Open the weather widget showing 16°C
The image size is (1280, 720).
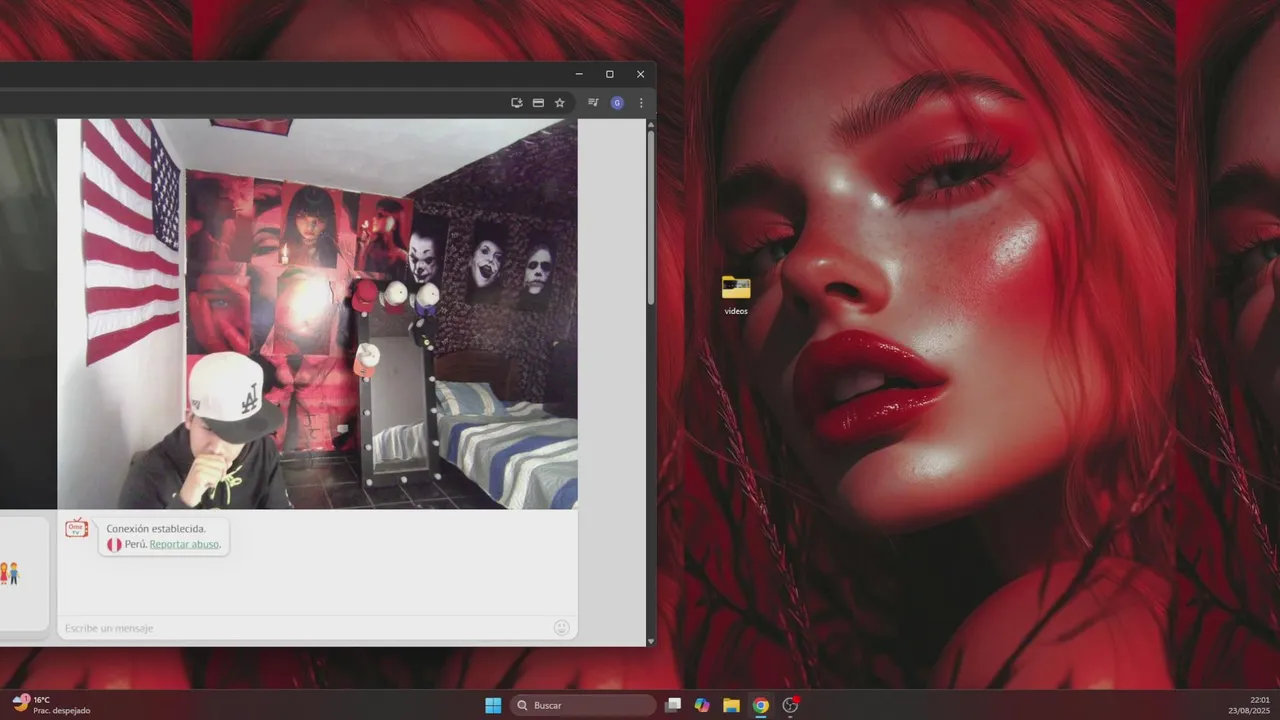point(51,705)
